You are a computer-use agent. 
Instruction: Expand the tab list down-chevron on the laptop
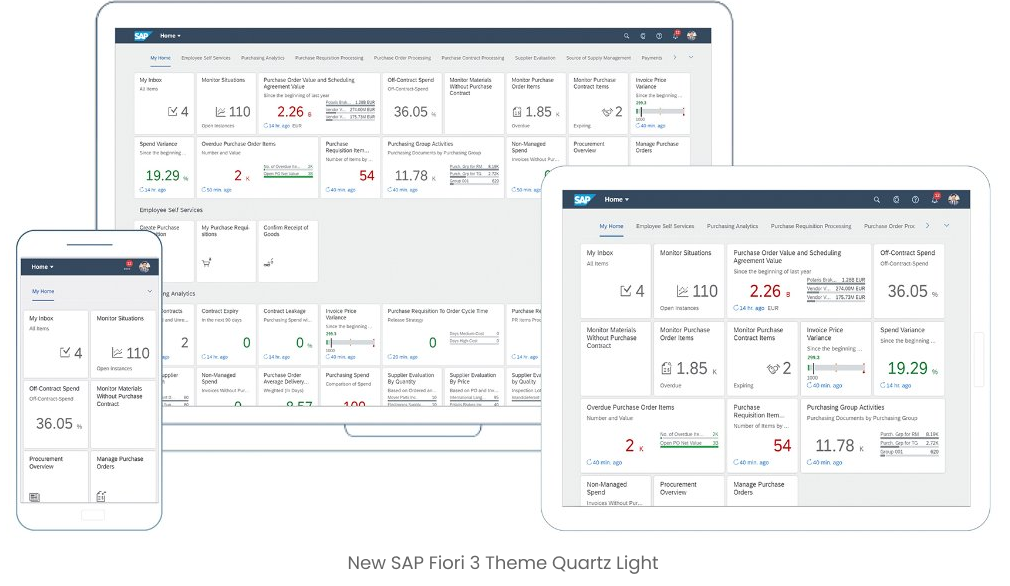pyautogui.click(x=691, y=57)
